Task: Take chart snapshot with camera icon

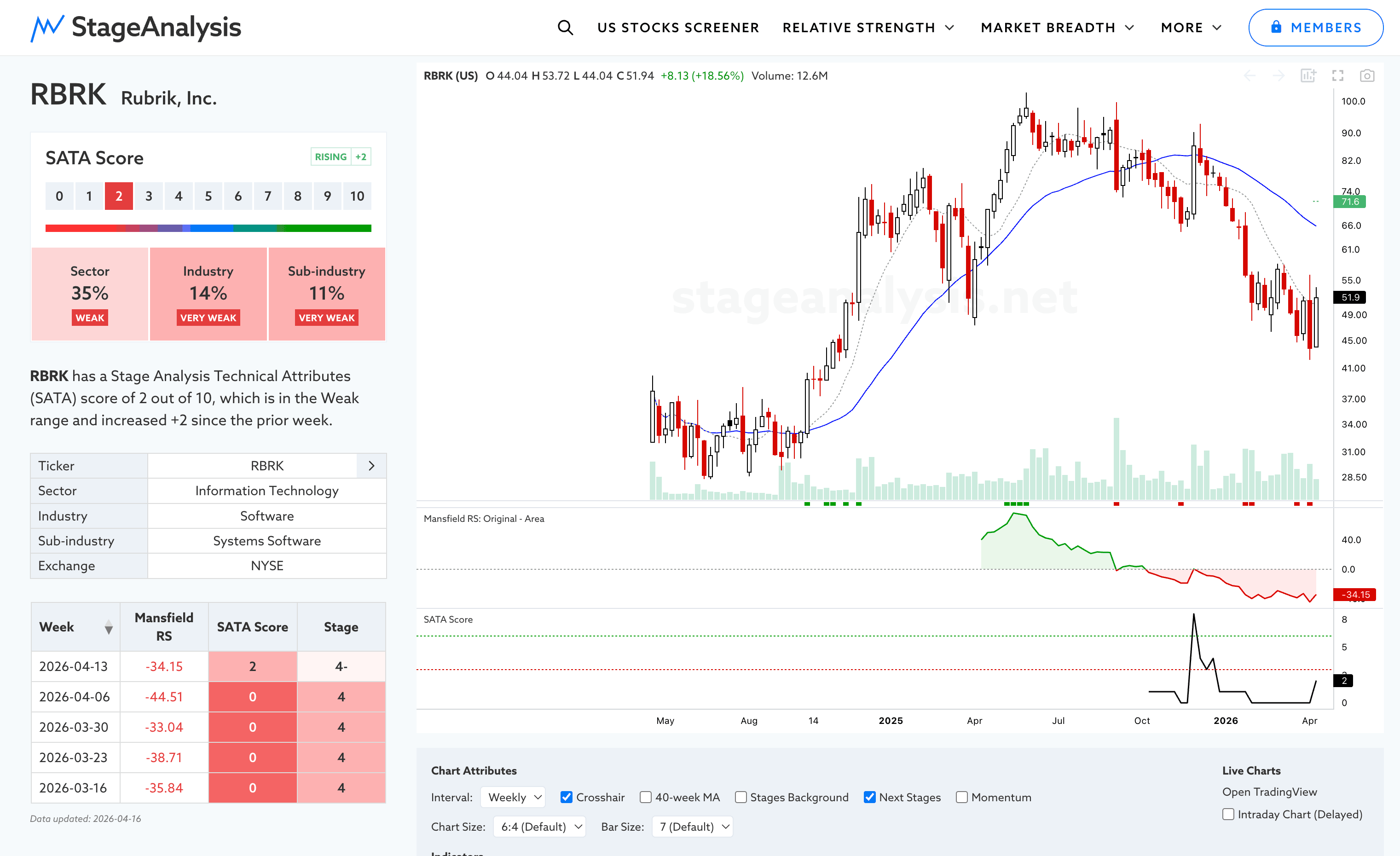Action: click(1367, 75)
